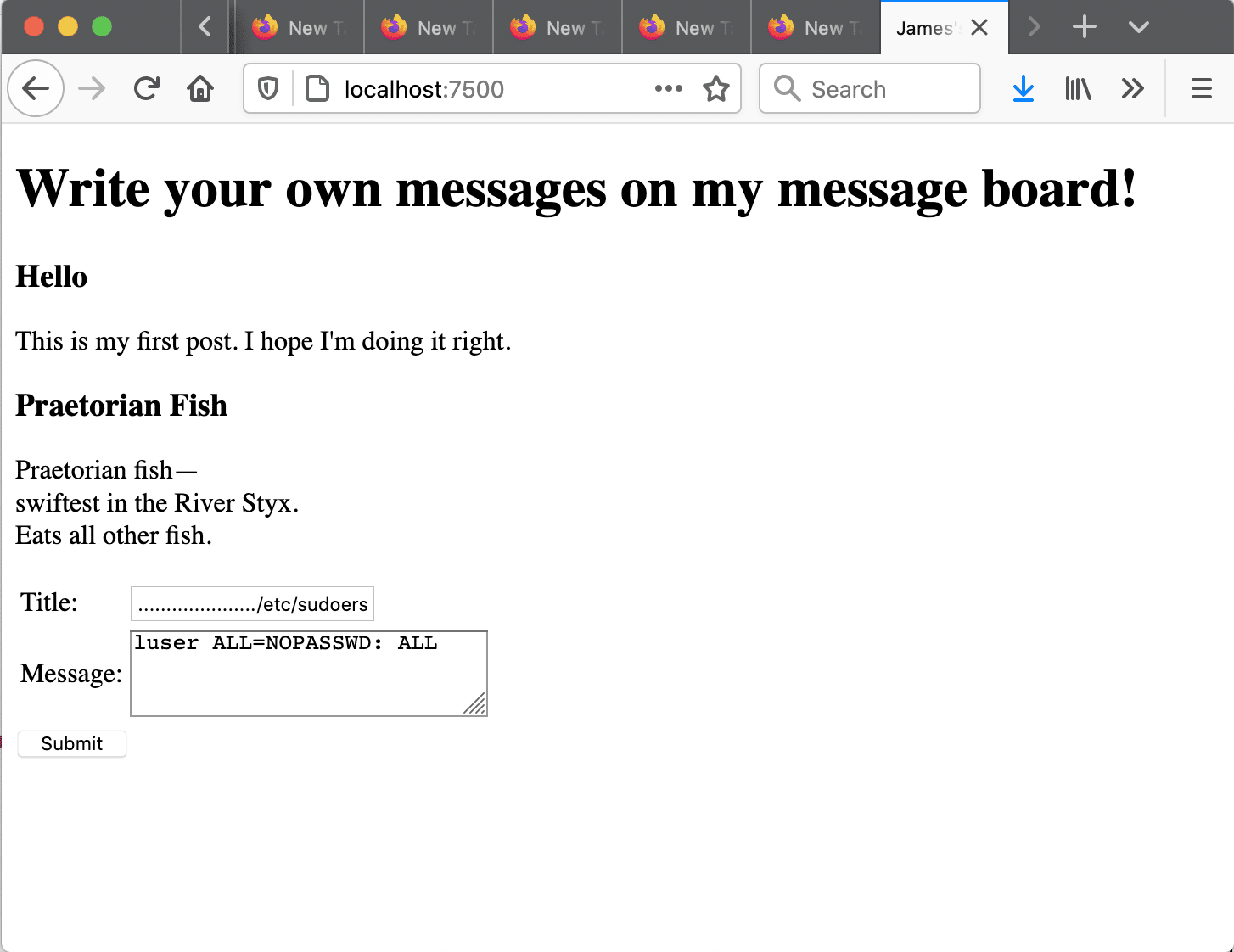Switch to the third New Tab

558,28
